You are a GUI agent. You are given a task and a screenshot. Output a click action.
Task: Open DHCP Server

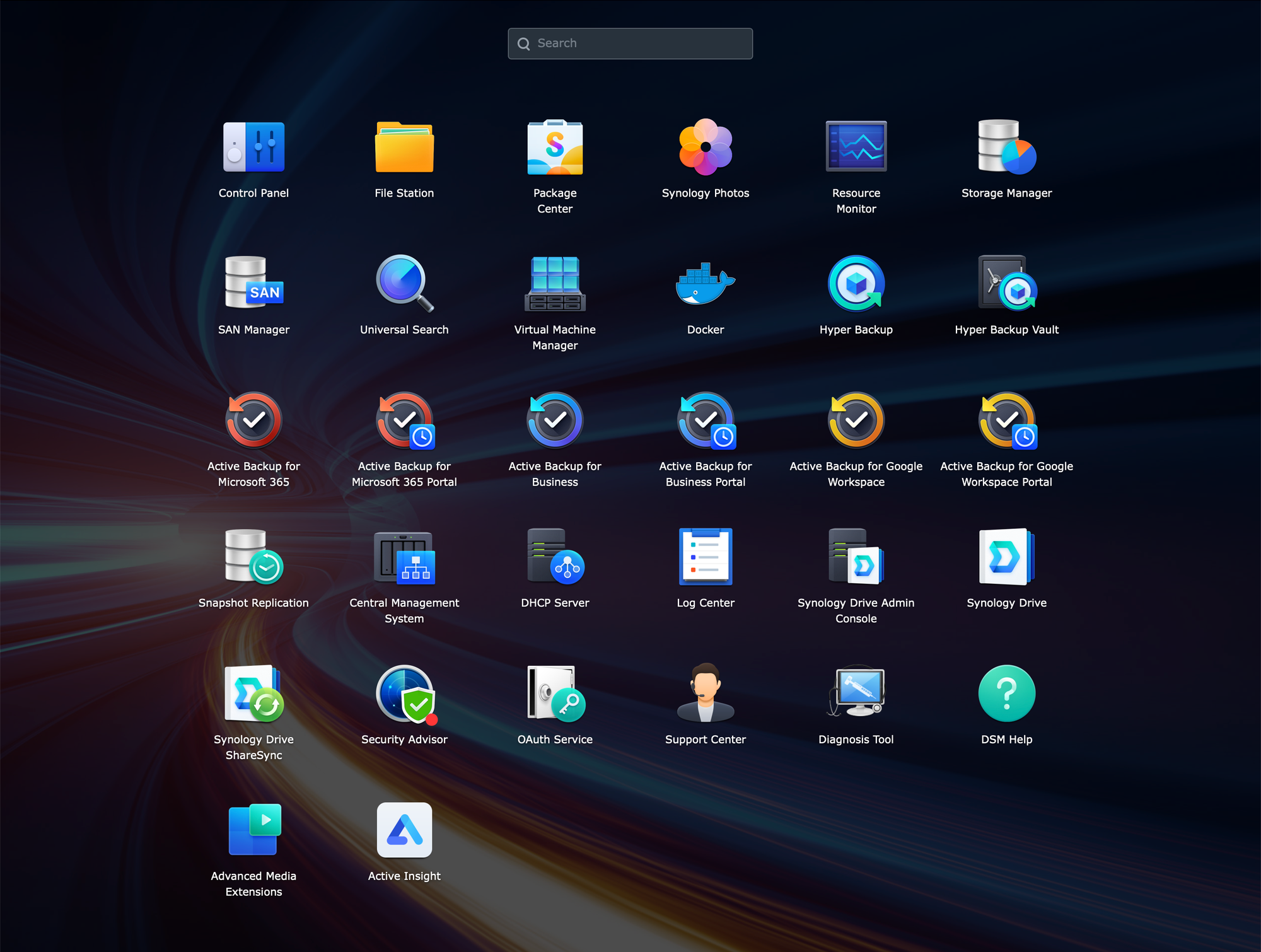click(555, 557)
